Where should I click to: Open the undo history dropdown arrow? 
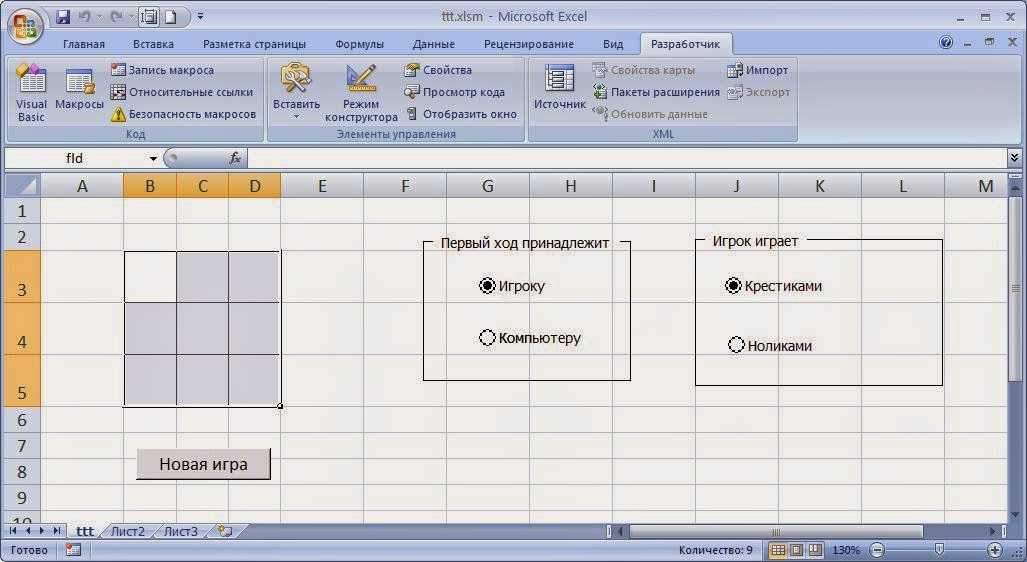click(98, 17)
